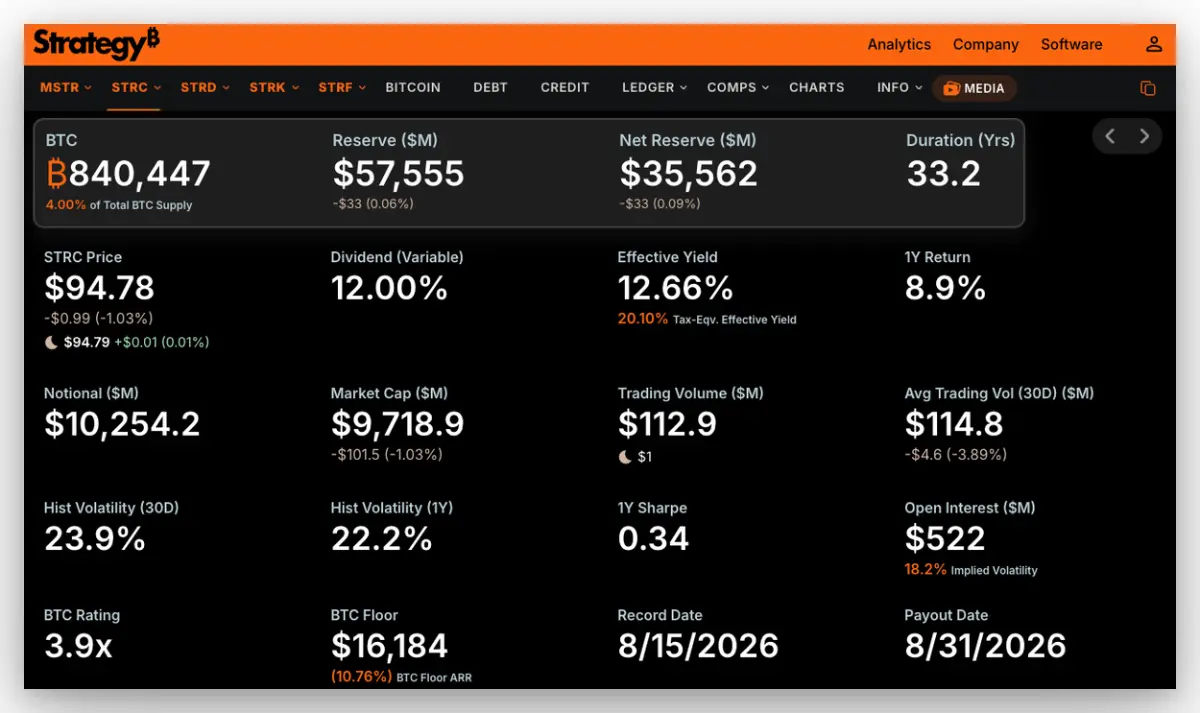Click the moon icon beside $94.79
The width and height of the screenshot is (1200, 713).
tap(51, 342)
